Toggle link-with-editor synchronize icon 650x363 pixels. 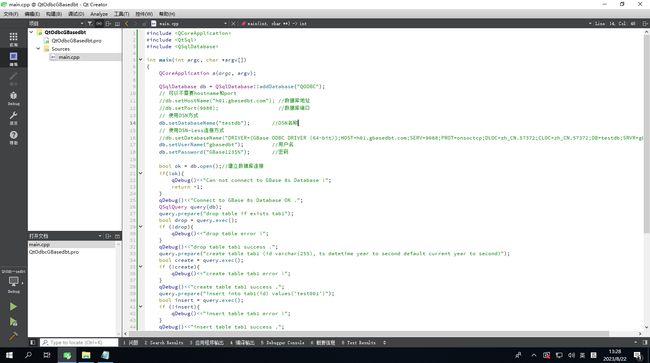coord(99,24)
